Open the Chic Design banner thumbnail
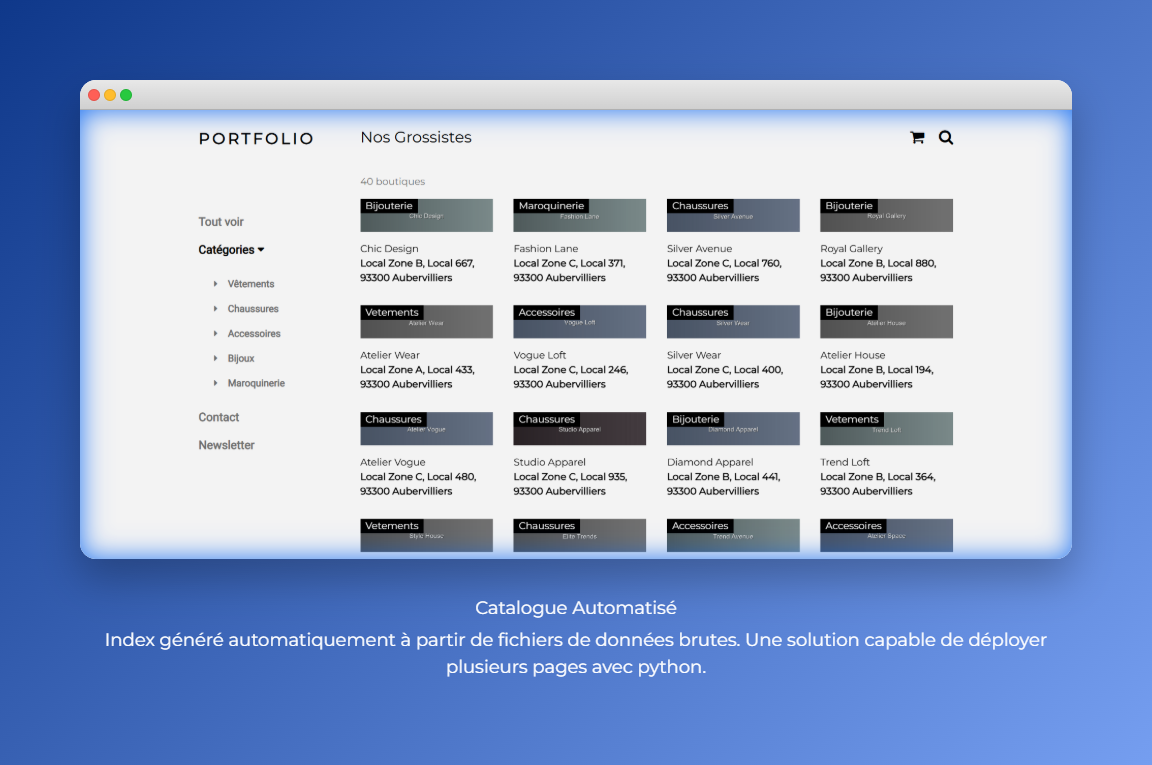The height and width of the screenshot is (765, 1152). (426, 215)
